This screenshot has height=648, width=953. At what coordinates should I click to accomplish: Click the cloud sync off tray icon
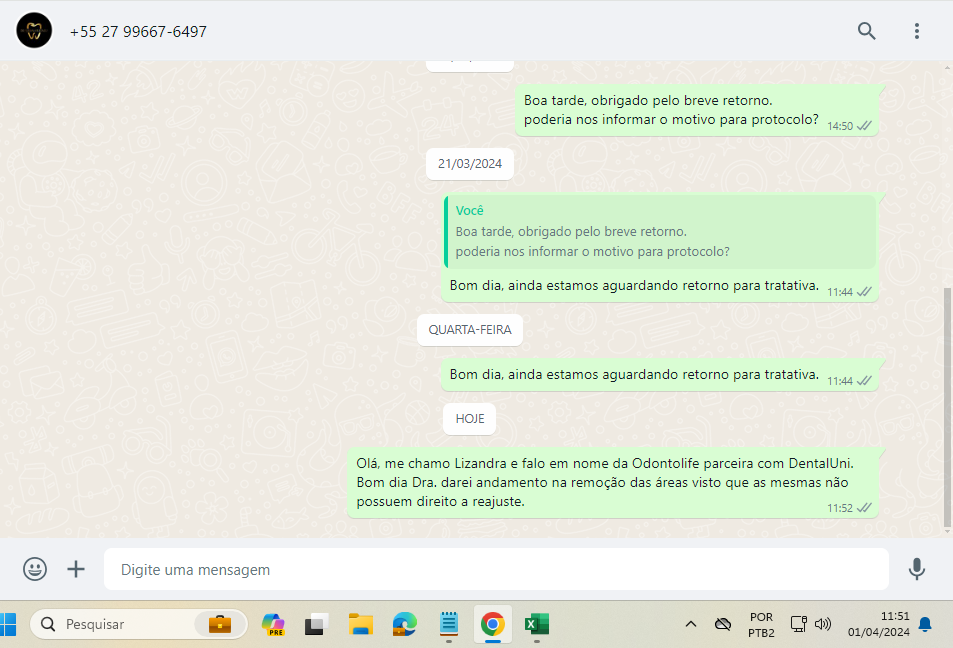[x=723, y=624]
